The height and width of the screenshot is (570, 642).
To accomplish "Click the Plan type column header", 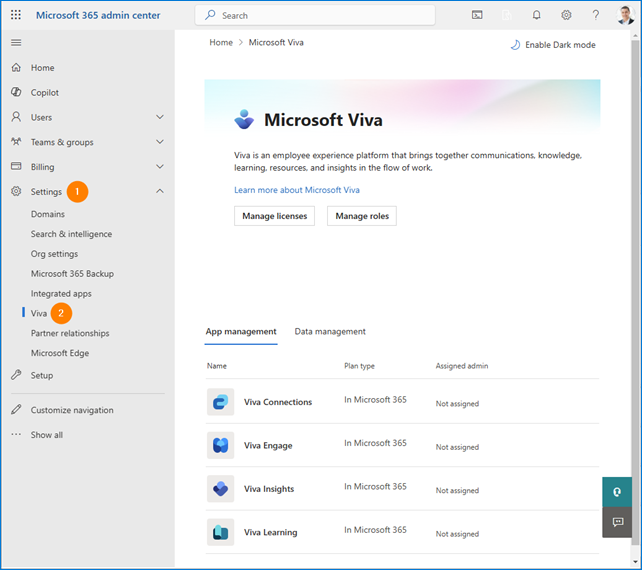I will [x=359, y=366].
